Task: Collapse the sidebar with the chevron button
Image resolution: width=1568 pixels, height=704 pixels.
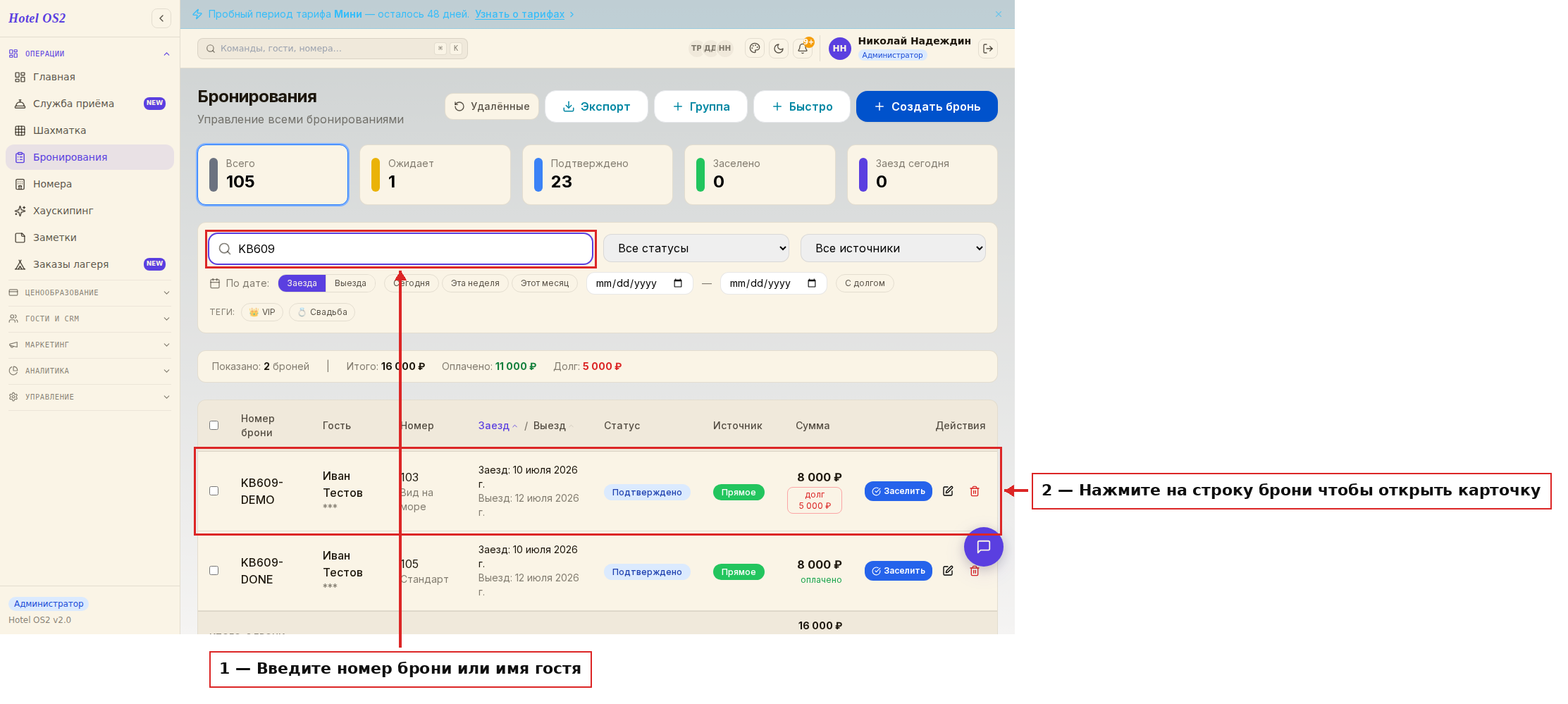Action: pyautogui.click(x=161, y=18)
